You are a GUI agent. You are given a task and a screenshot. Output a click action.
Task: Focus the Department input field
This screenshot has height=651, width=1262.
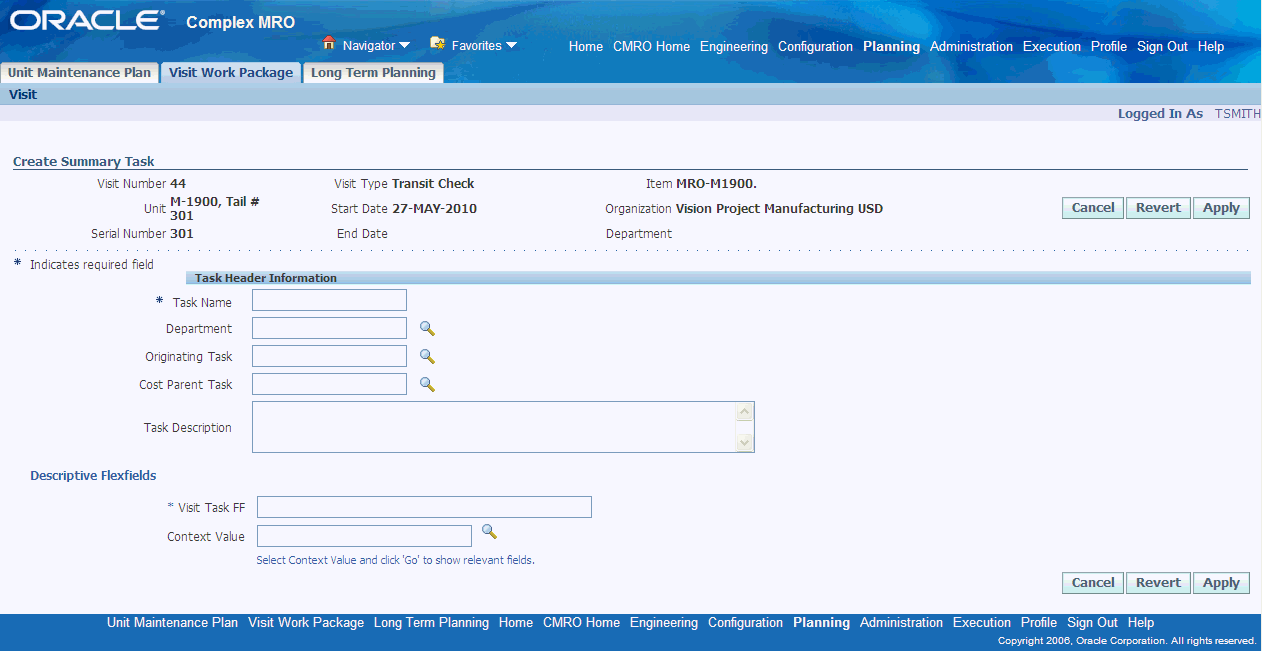coord(329,328)
